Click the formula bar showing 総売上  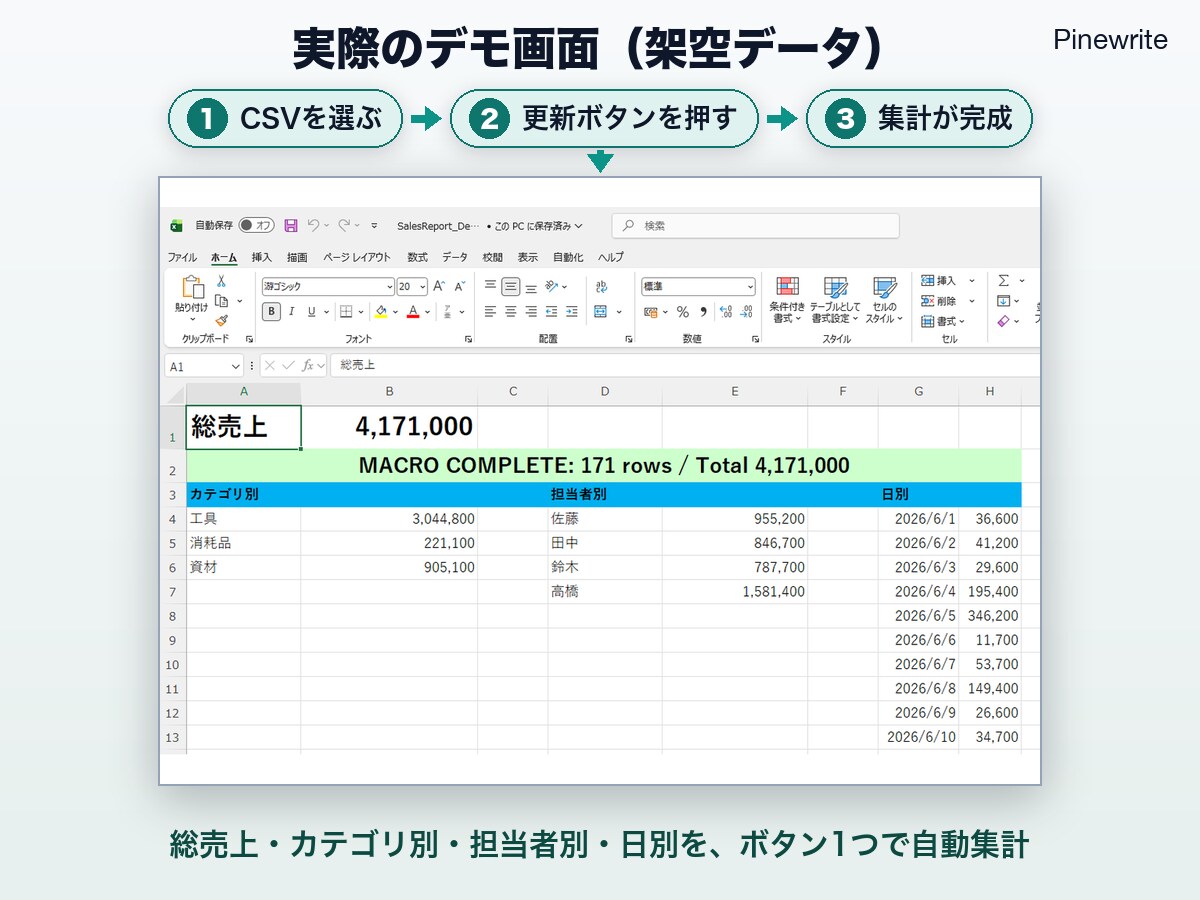(685, 366)
